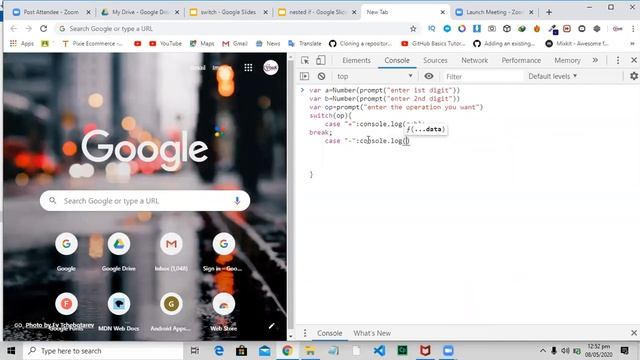The height and width of the screenshot is (360, 640).
Task: Open the Google Drive shortcut tile
Action: click(119, 251)
